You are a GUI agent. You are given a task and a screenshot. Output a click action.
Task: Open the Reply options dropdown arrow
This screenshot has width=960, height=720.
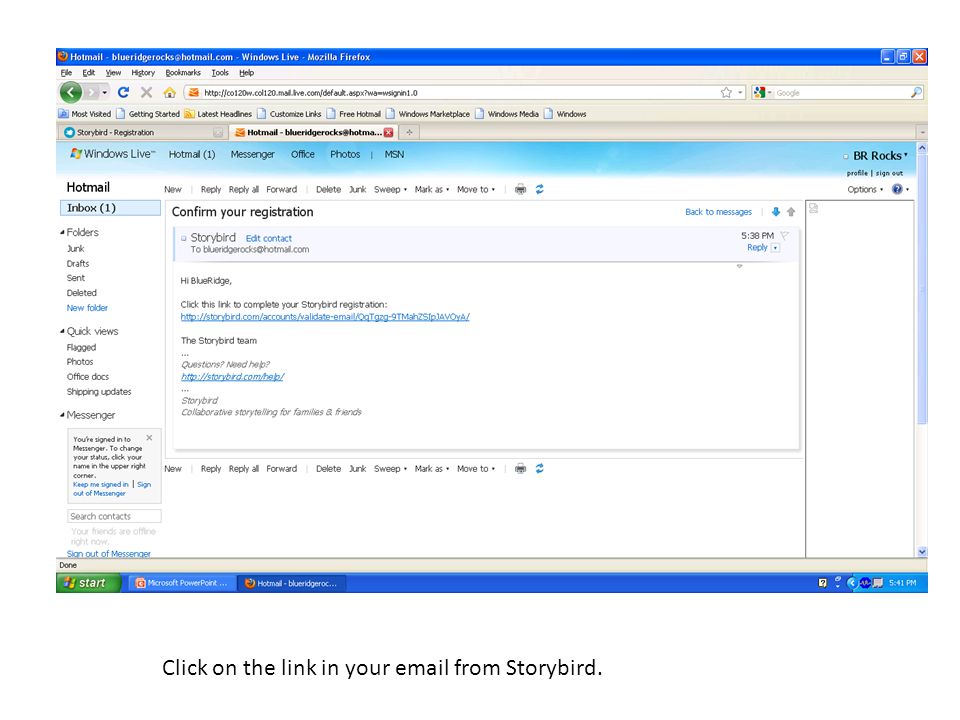point(775,248)
